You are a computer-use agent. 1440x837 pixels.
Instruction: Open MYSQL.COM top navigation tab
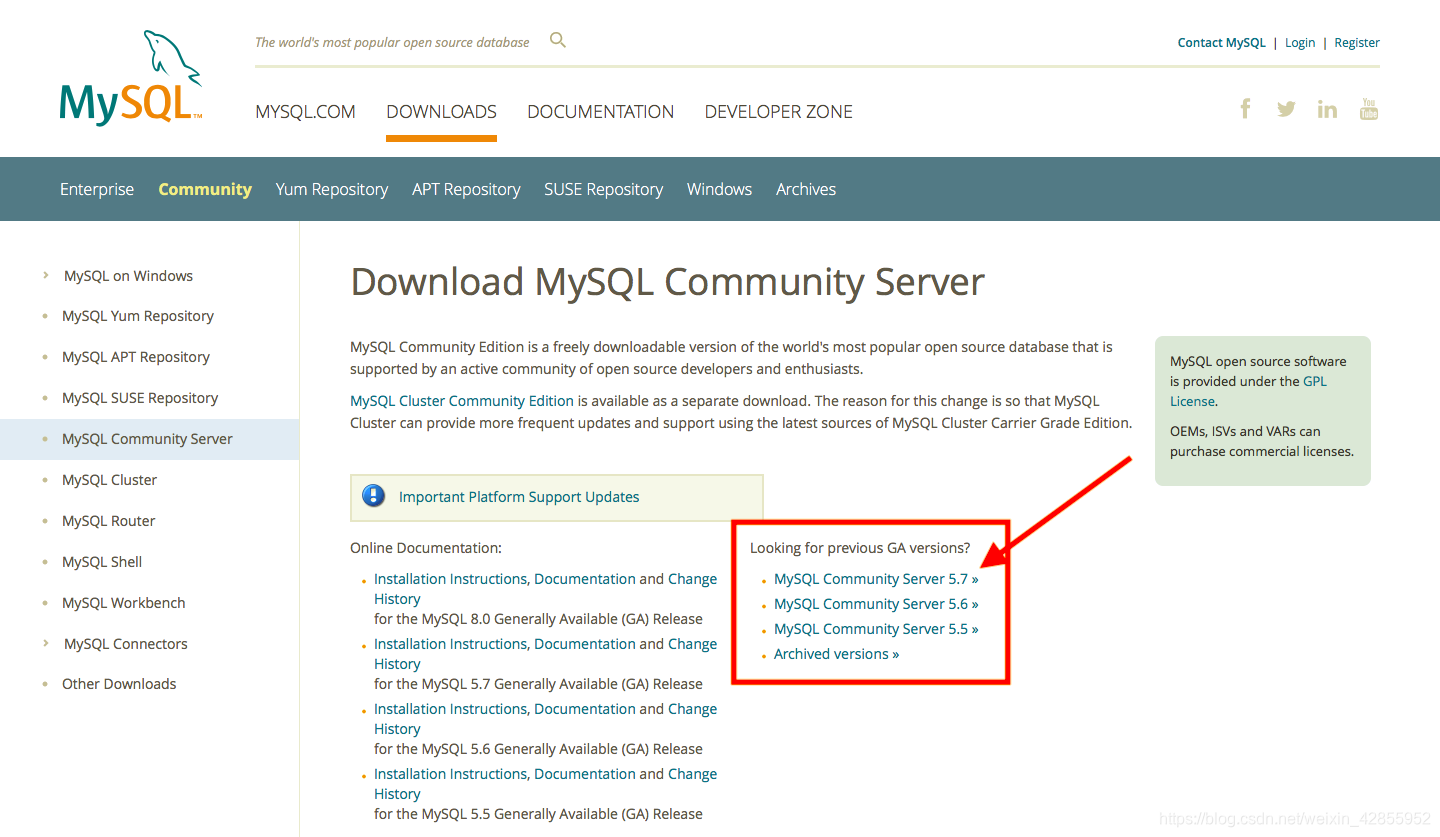coord(305,112)
